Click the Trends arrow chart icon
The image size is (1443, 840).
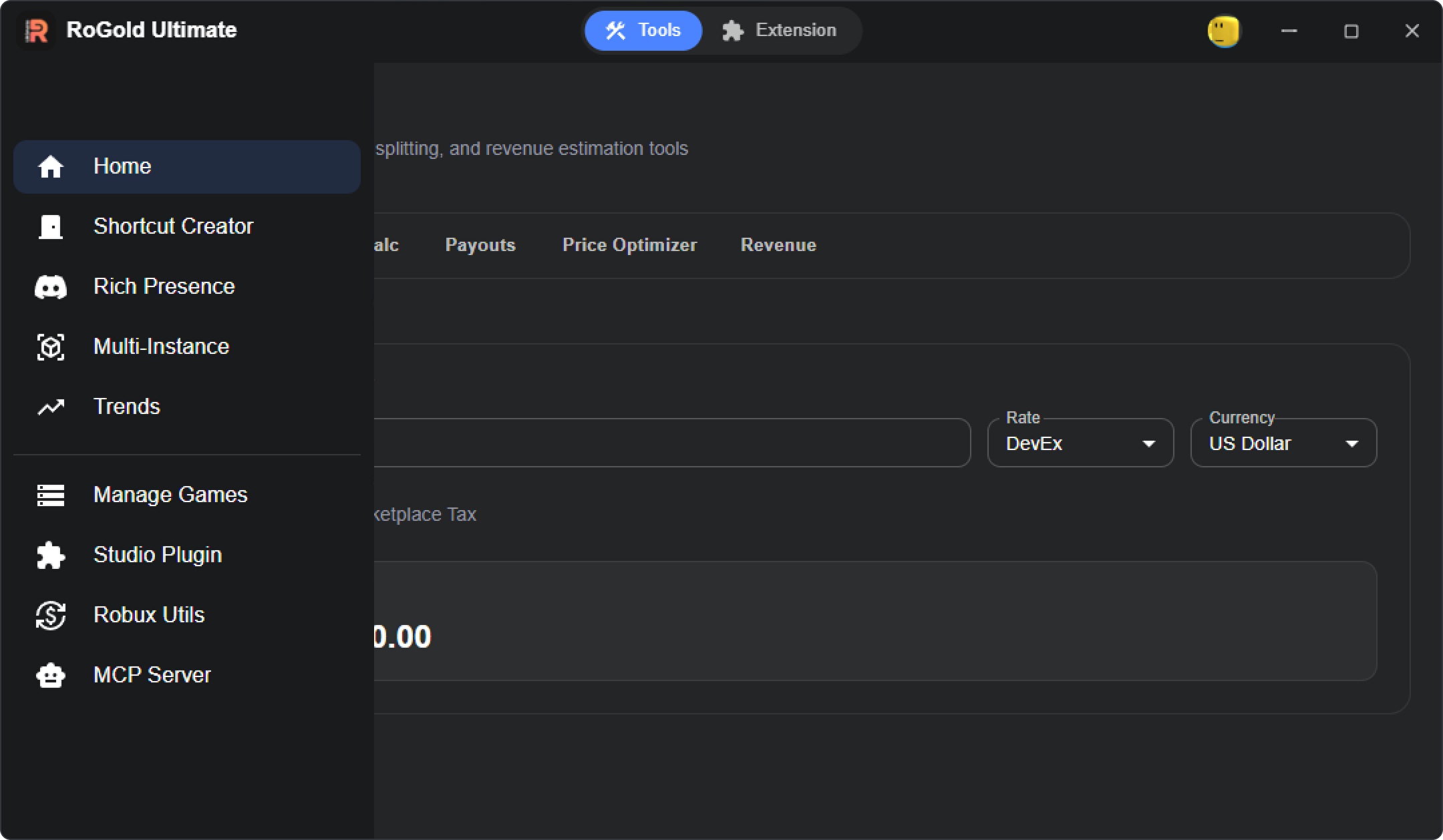point(51,407)
